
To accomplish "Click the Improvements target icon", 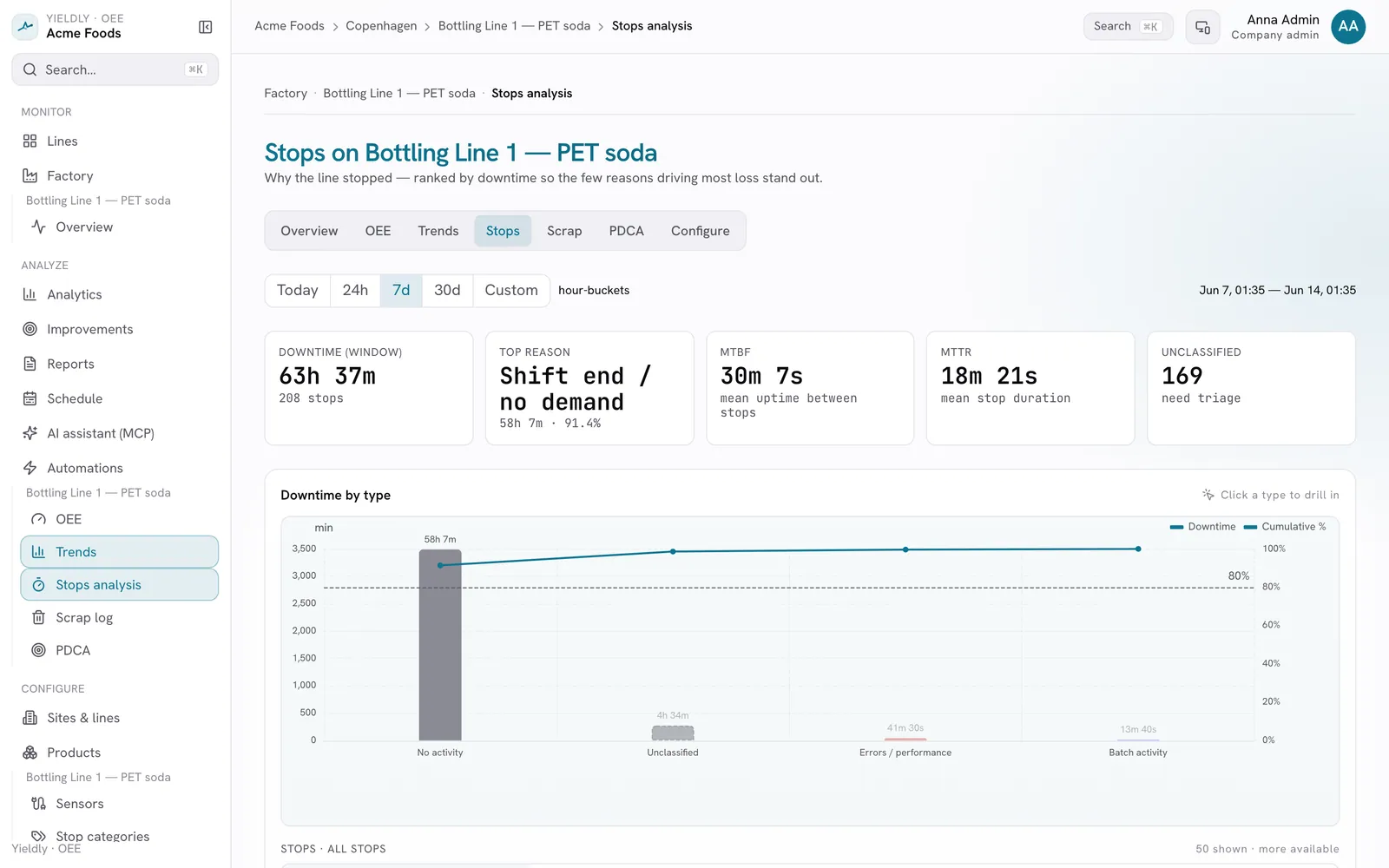I will [30, 329].
